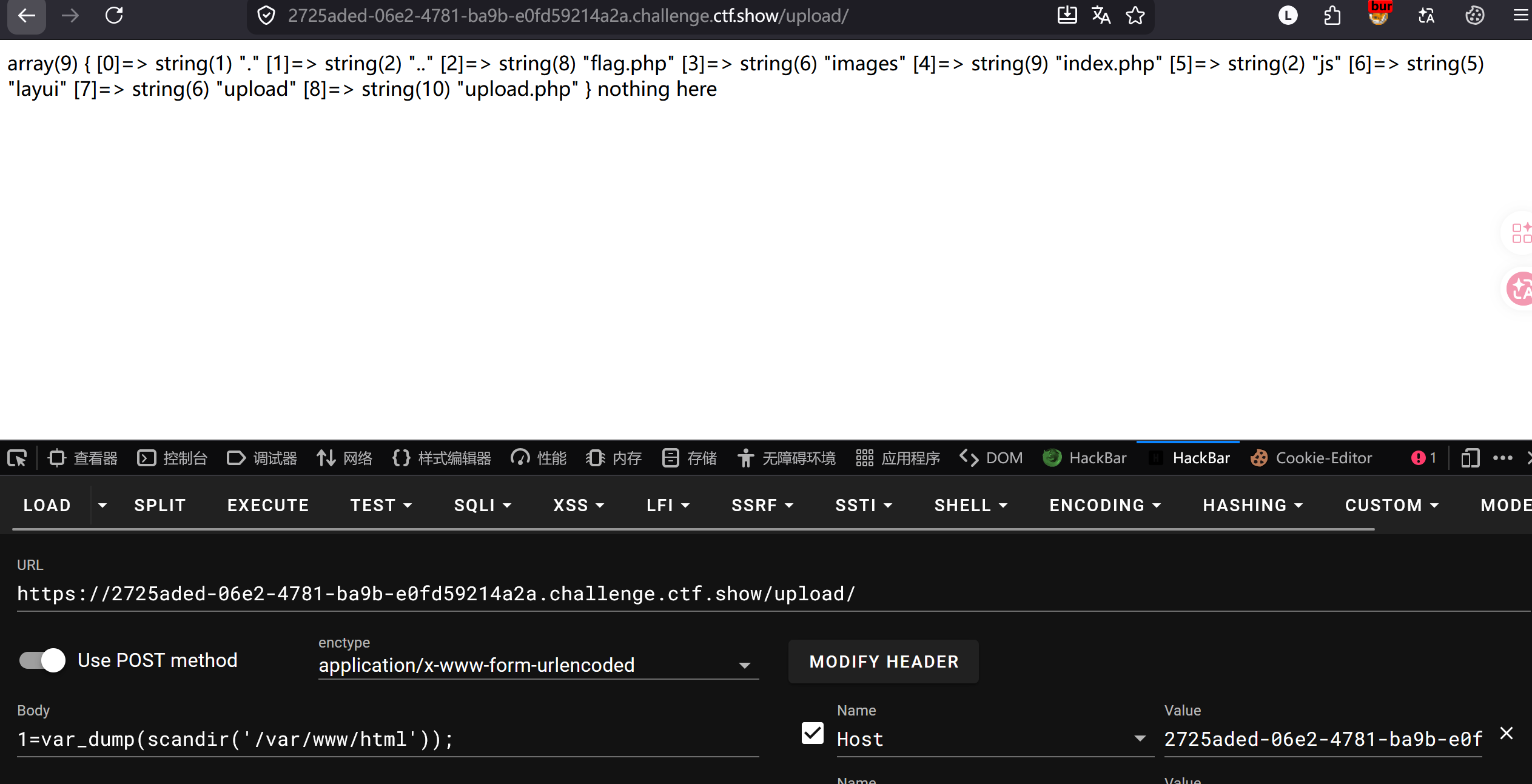The height and width of the screenshot is (784, 1532).
Task: Open the 存储 storage tab
Action: coord(689,458)
